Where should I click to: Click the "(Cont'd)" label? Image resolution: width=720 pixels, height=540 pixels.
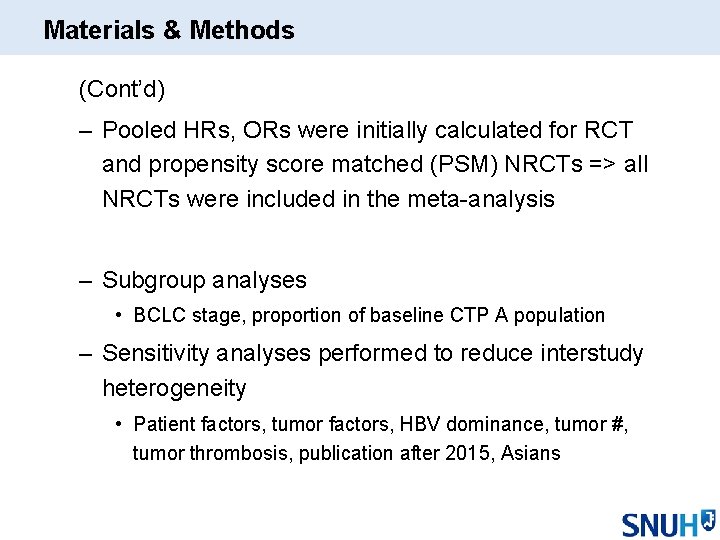click(x=122, y=90)
